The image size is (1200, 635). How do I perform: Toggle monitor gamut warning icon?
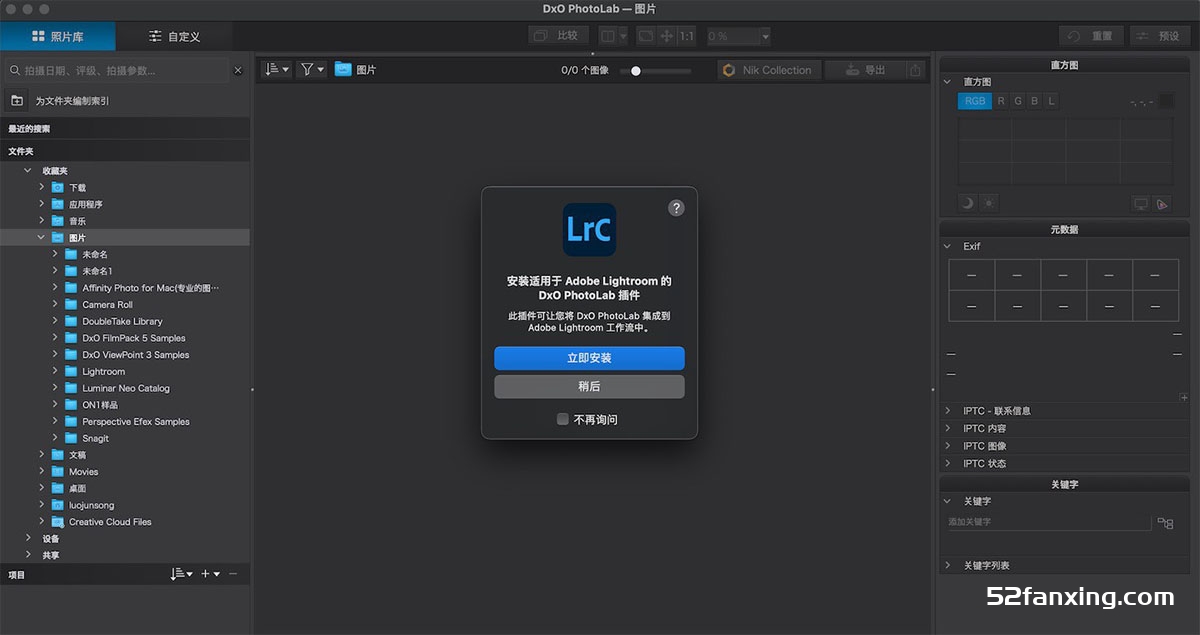1141,203
